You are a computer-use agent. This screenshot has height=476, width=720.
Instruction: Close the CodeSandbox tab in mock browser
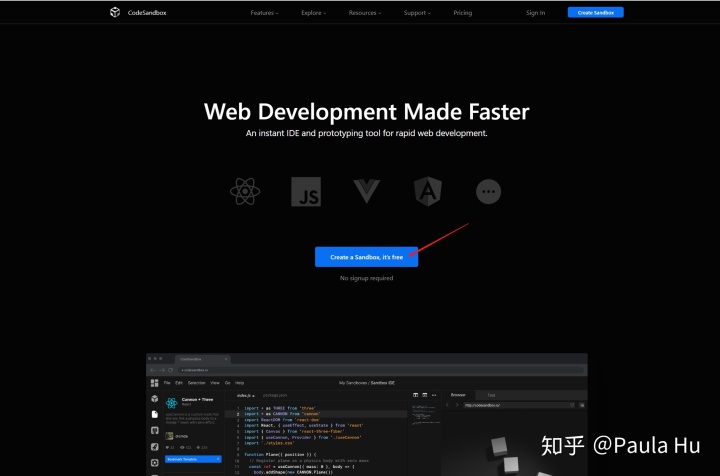(226, 359)
